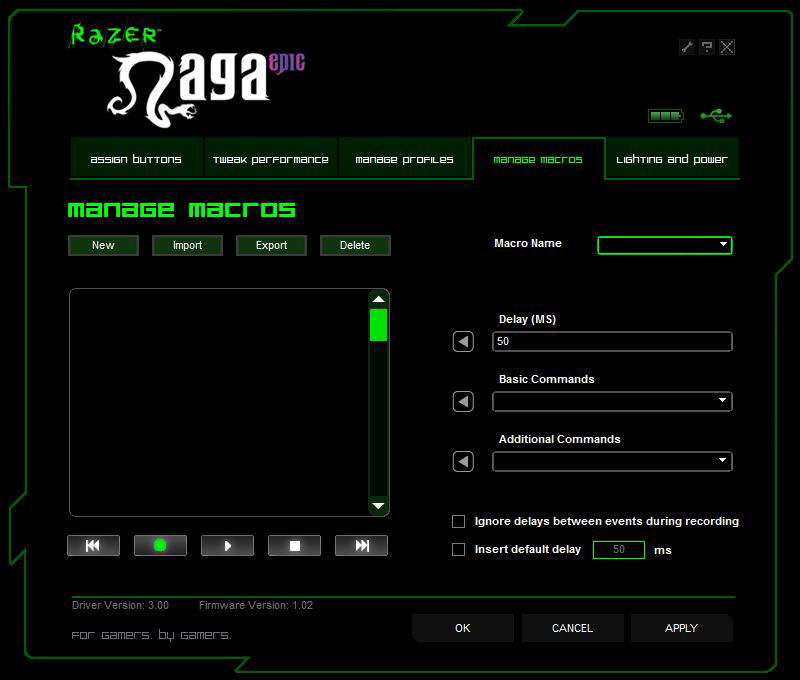
Task: Open the Tweak Performance tab
Action: pyautogui.click(x=270, y=159)
